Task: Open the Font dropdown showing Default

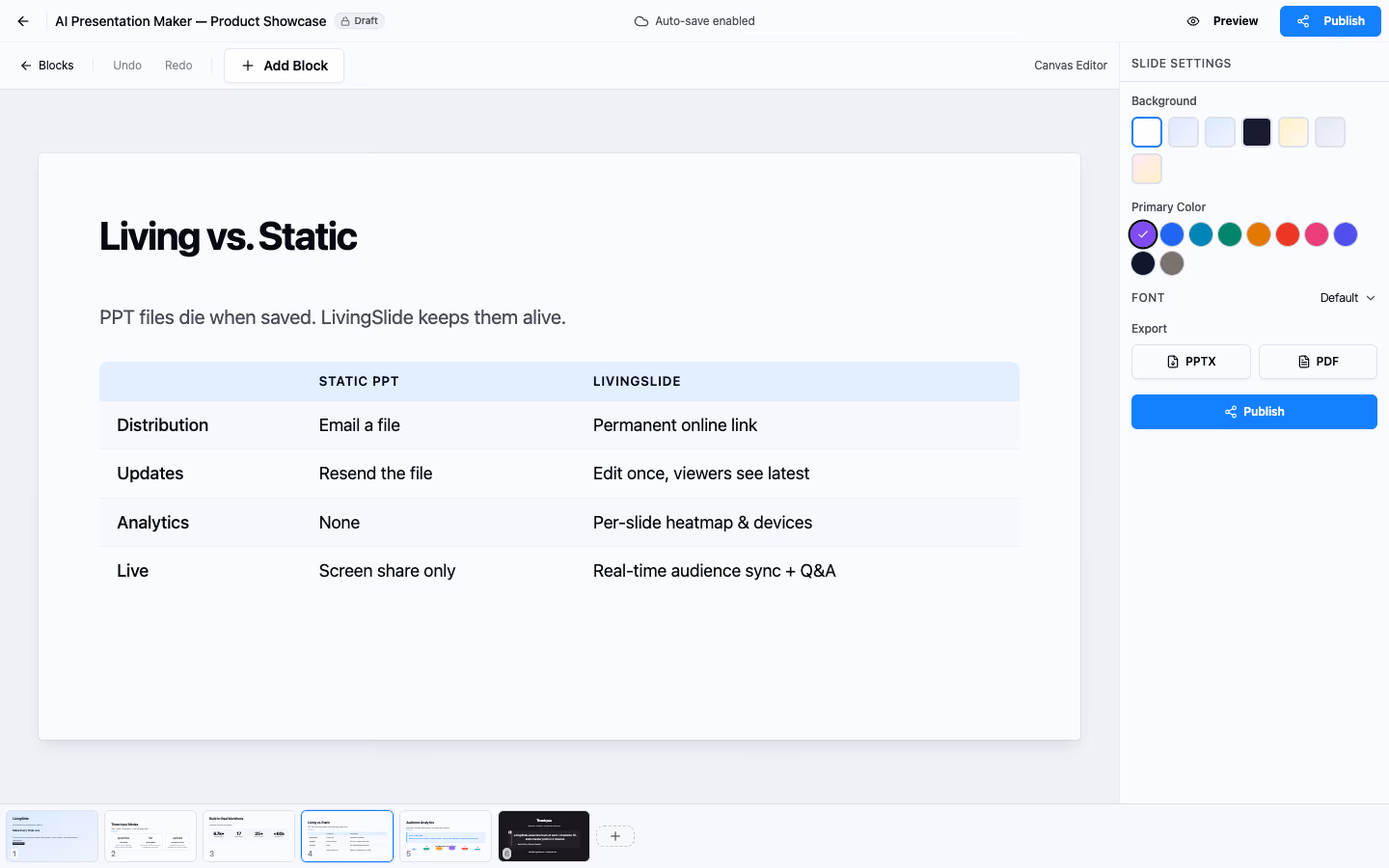Action: [1348, 298]
